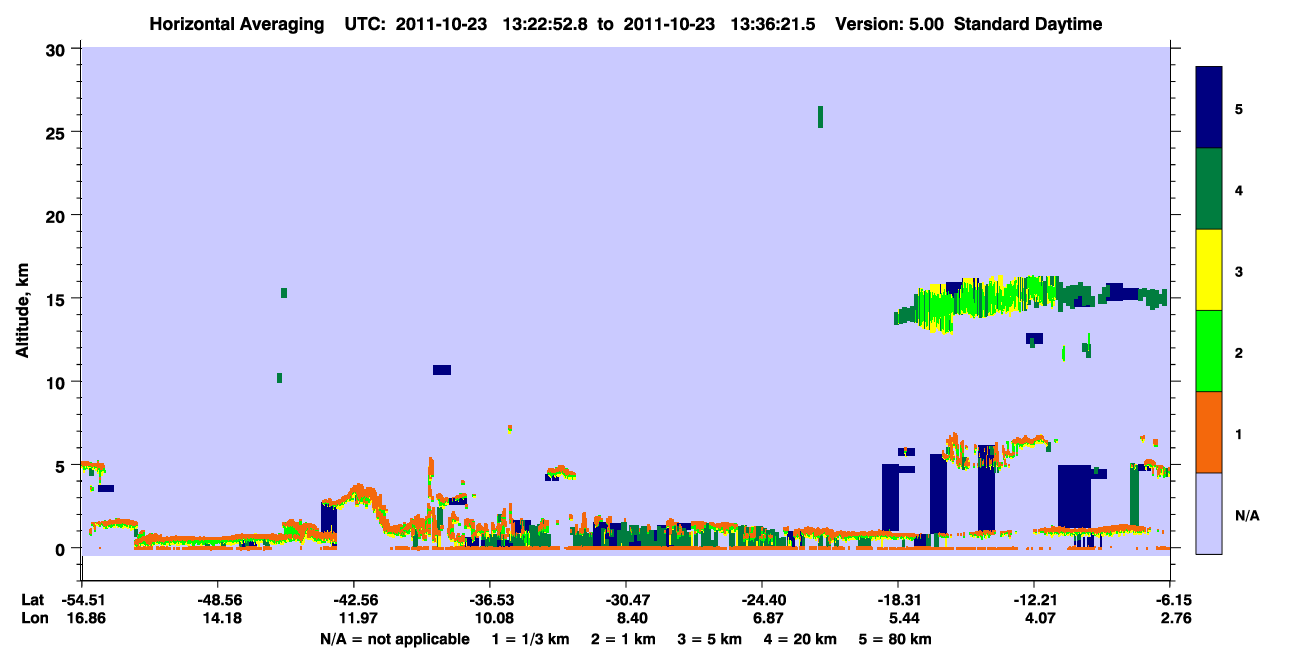
Task: Click the y-axis tick label 25
Action: [x=58, y=132]
